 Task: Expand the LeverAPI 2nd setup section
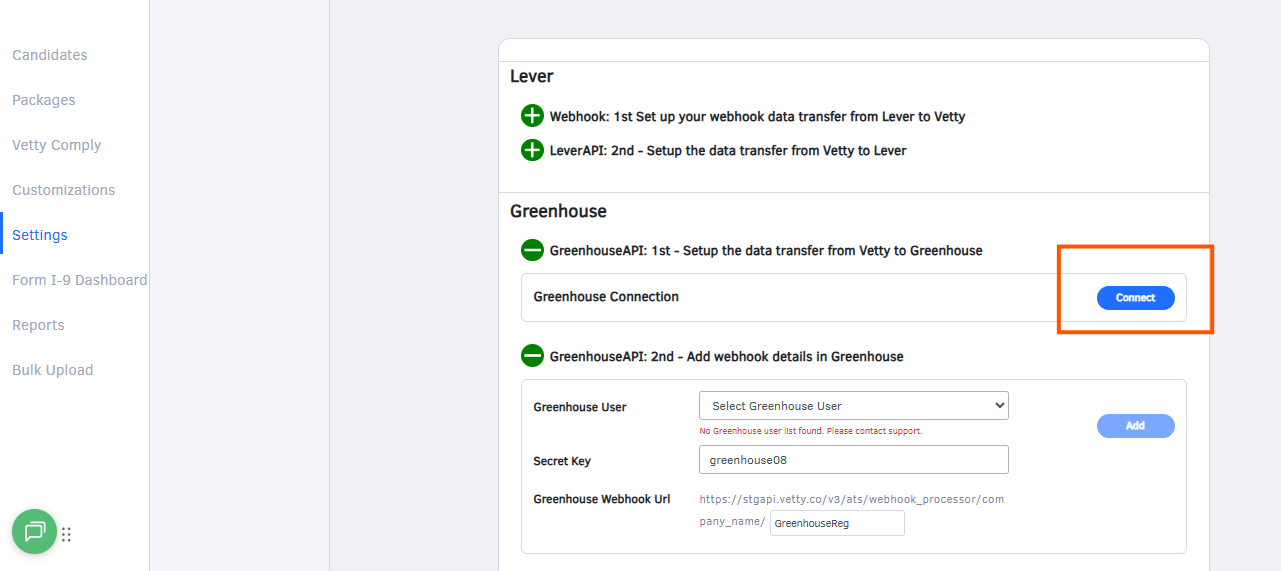click(532, 151)
